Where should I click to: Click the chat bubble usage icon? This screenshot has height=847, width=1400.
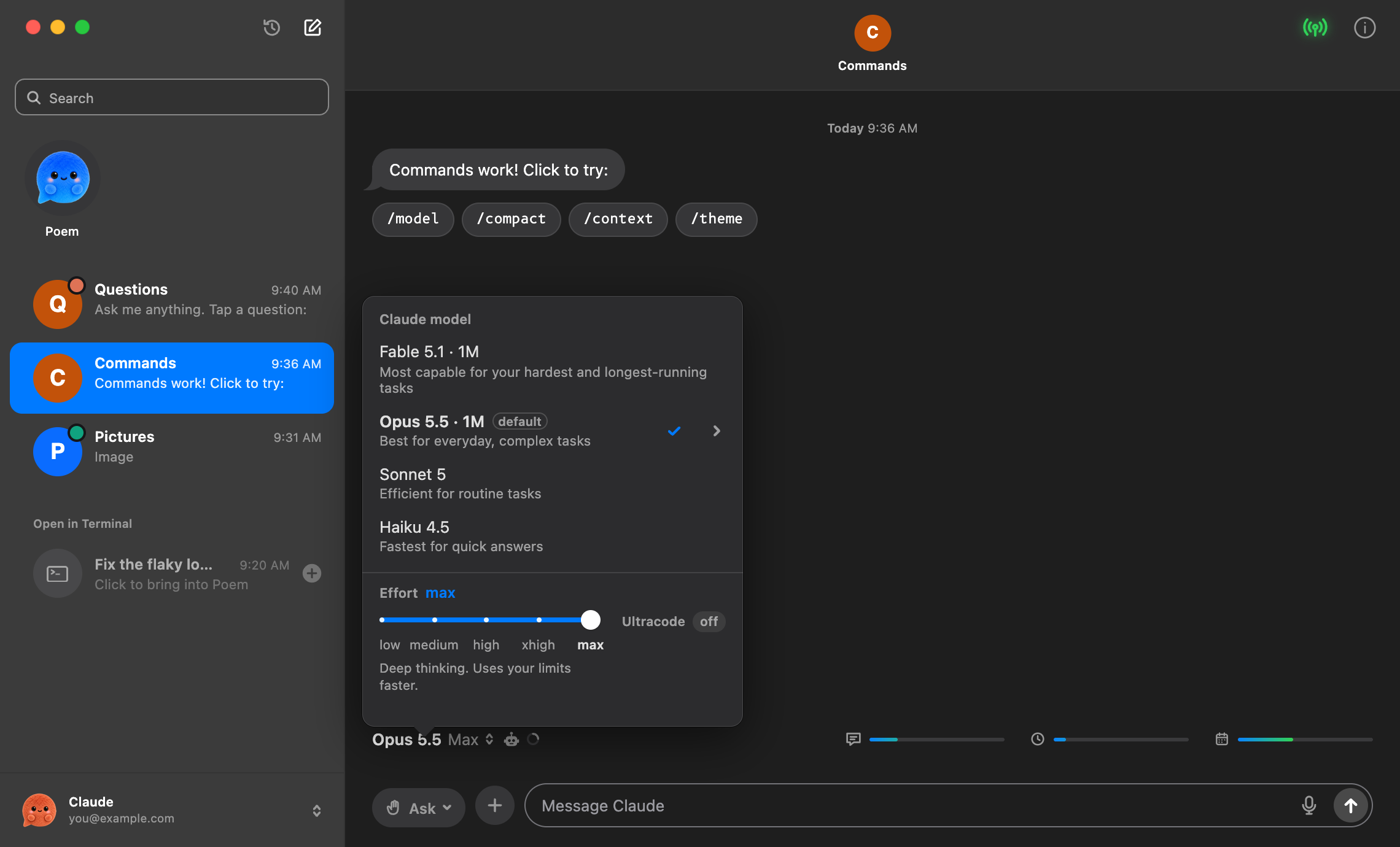[853, 739]
